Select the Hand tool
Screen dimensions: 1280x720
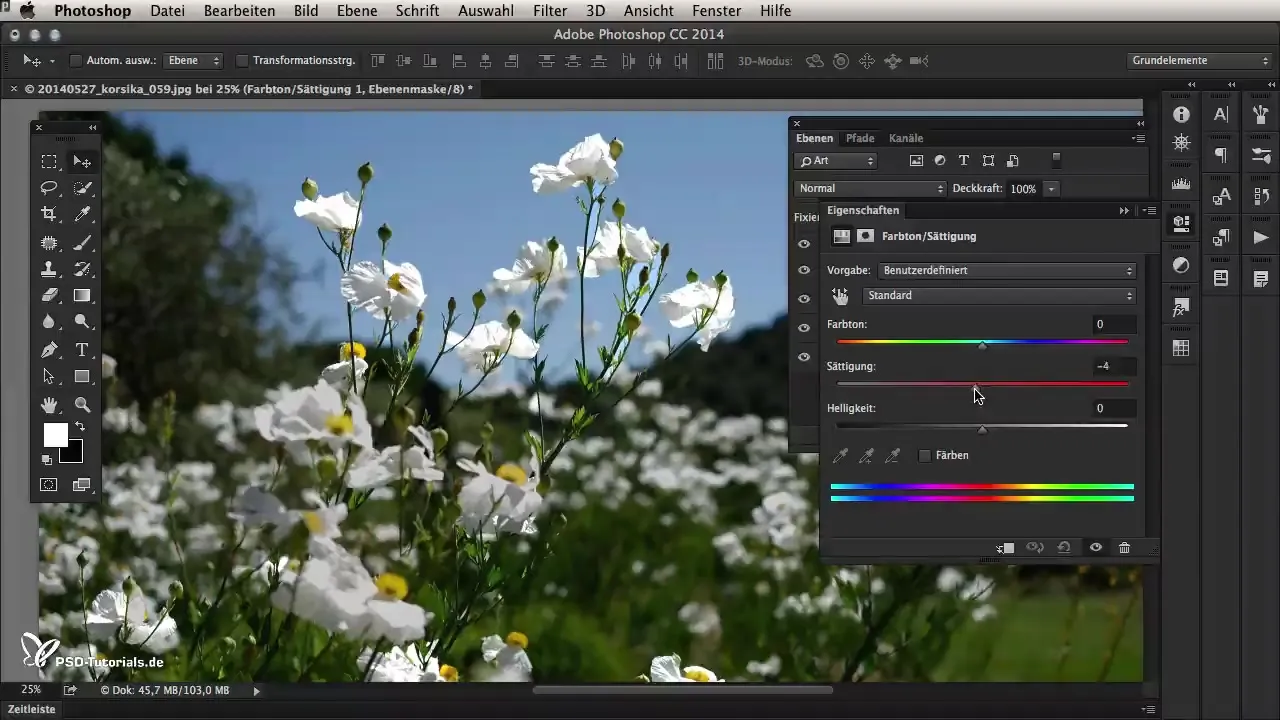[49, 405]
